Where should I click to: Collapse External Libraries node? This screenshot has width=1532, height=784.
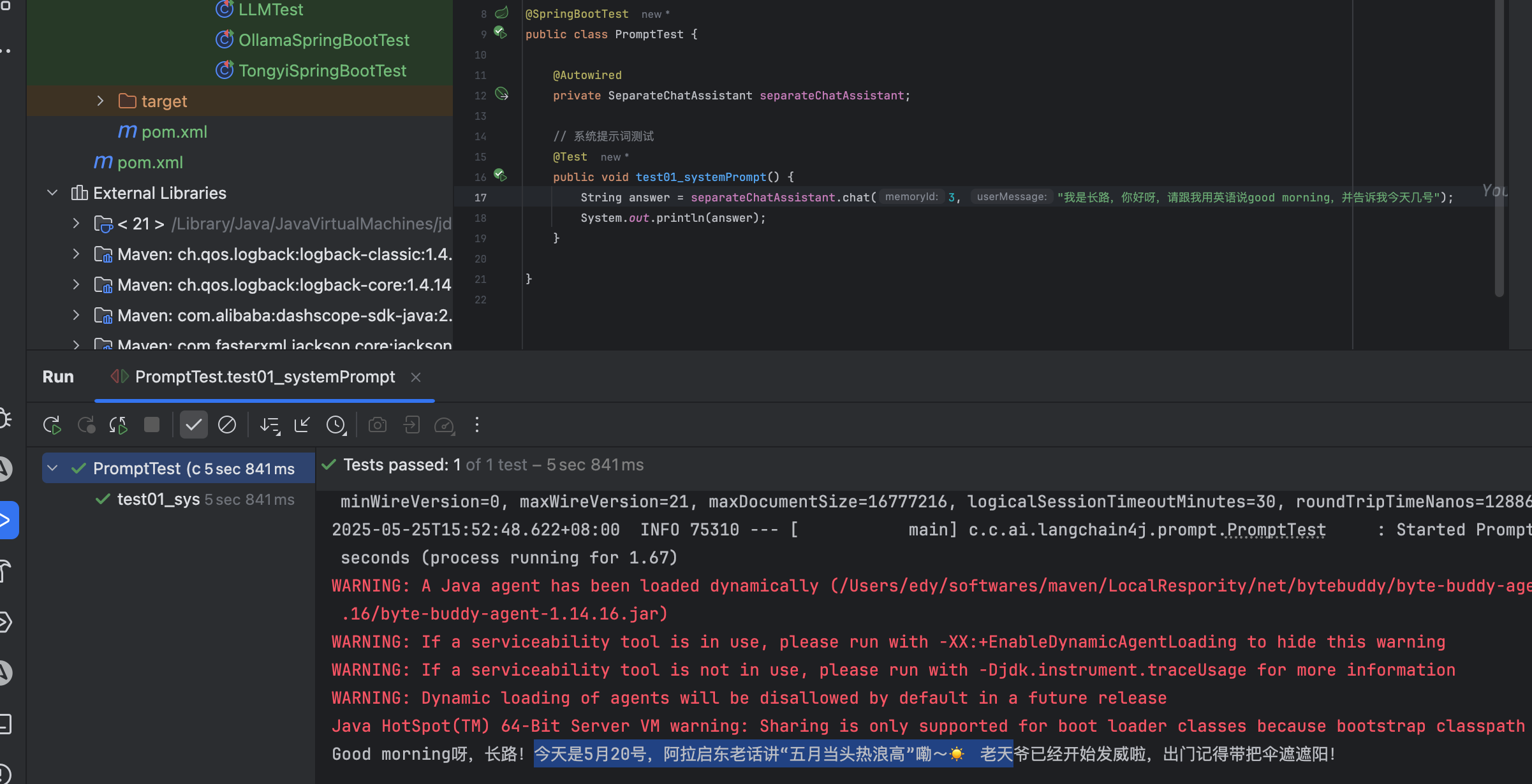[x=52, y=193]
